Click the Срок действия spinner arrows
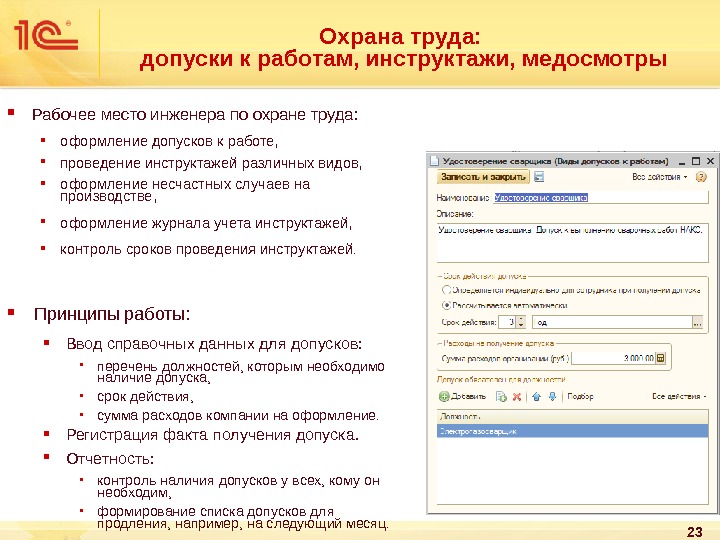The width and height of the screenshot is (720, 540). (x=521, y=322)
